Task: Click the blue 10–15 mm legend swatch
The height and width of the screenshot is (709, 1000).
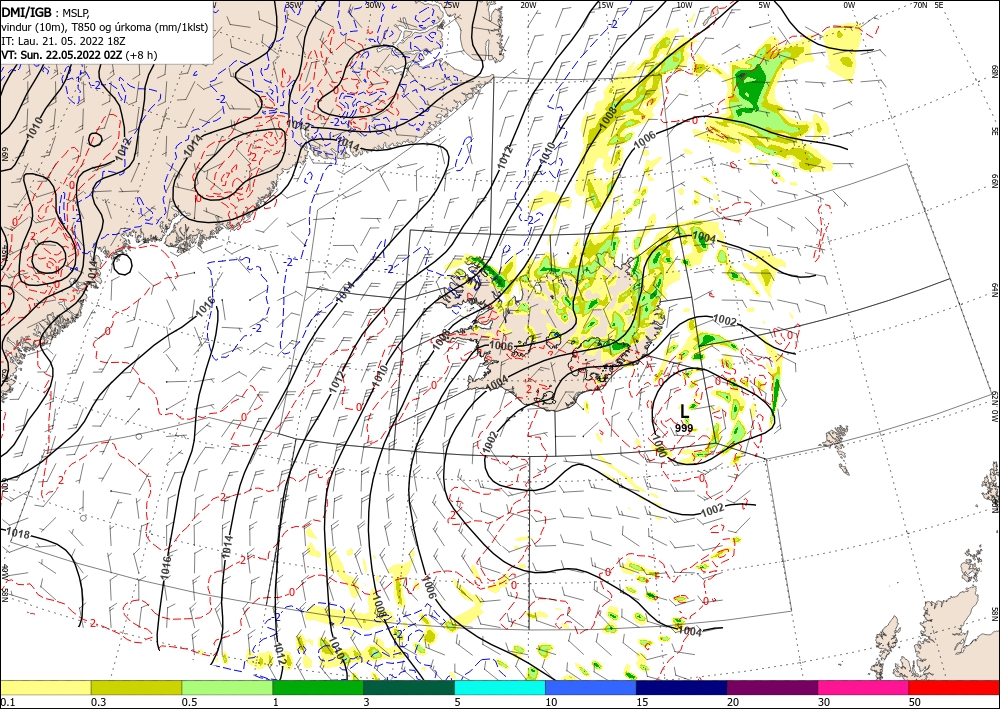Action: pyautogui.click(x=591, y=687)
